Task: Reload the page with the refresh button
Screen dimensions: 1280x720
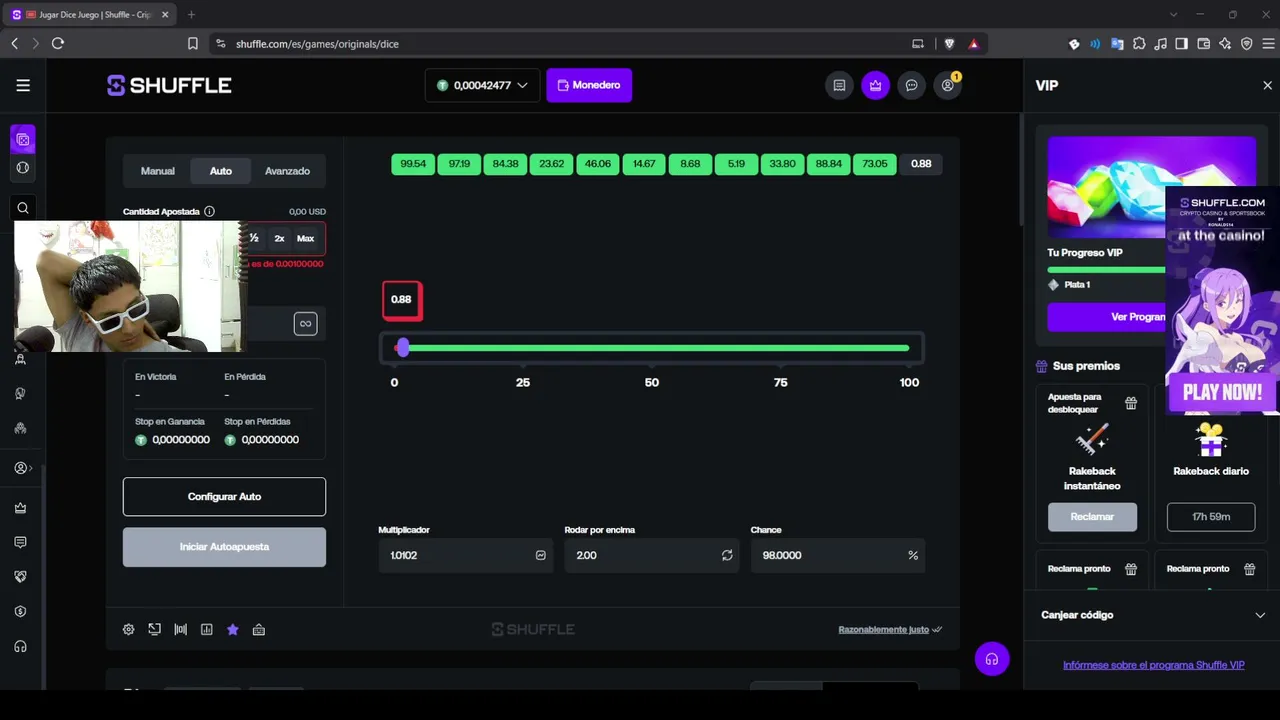Action: tap(58, 44)
